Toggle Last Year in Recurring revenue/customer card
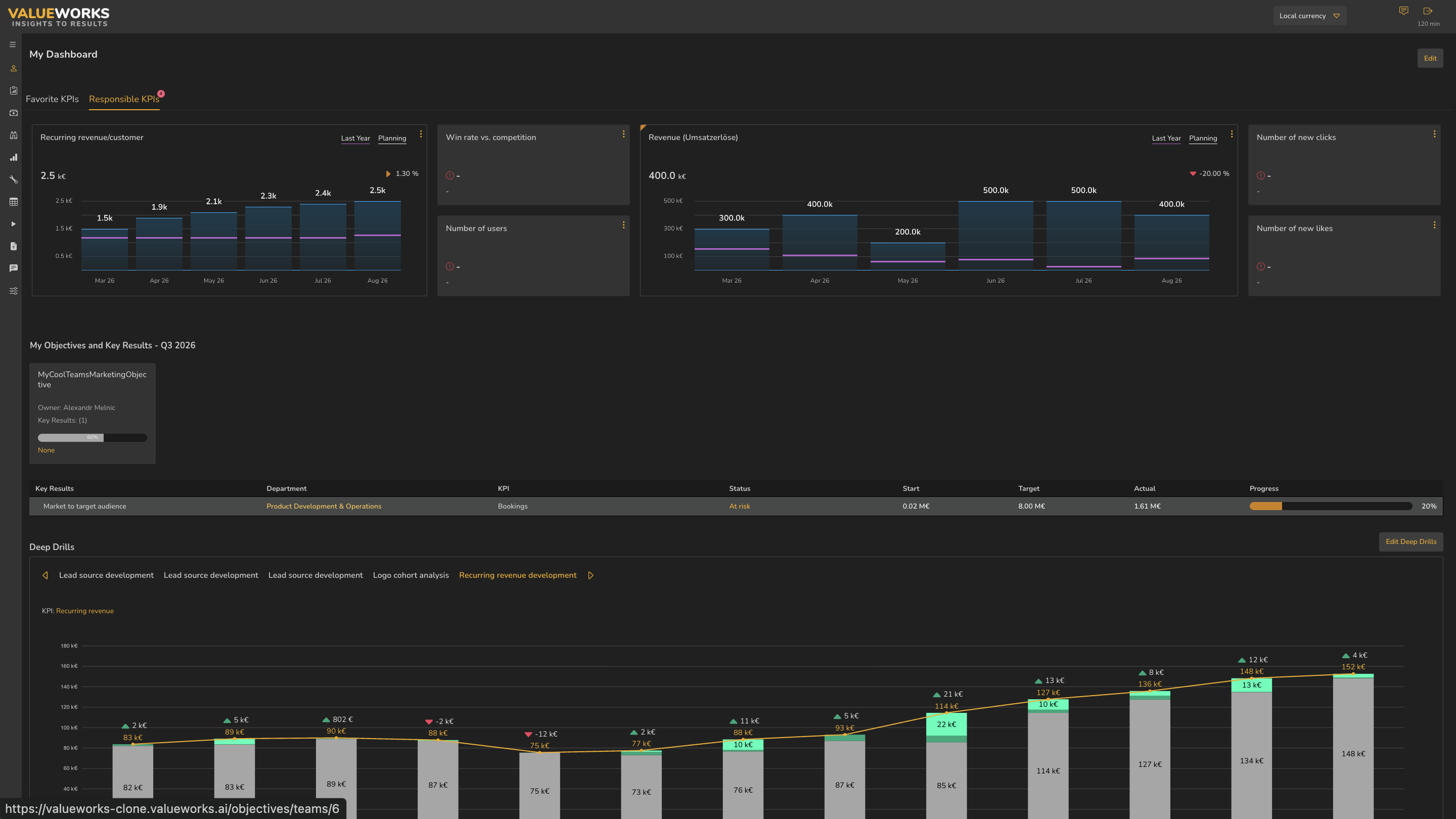 355,139
